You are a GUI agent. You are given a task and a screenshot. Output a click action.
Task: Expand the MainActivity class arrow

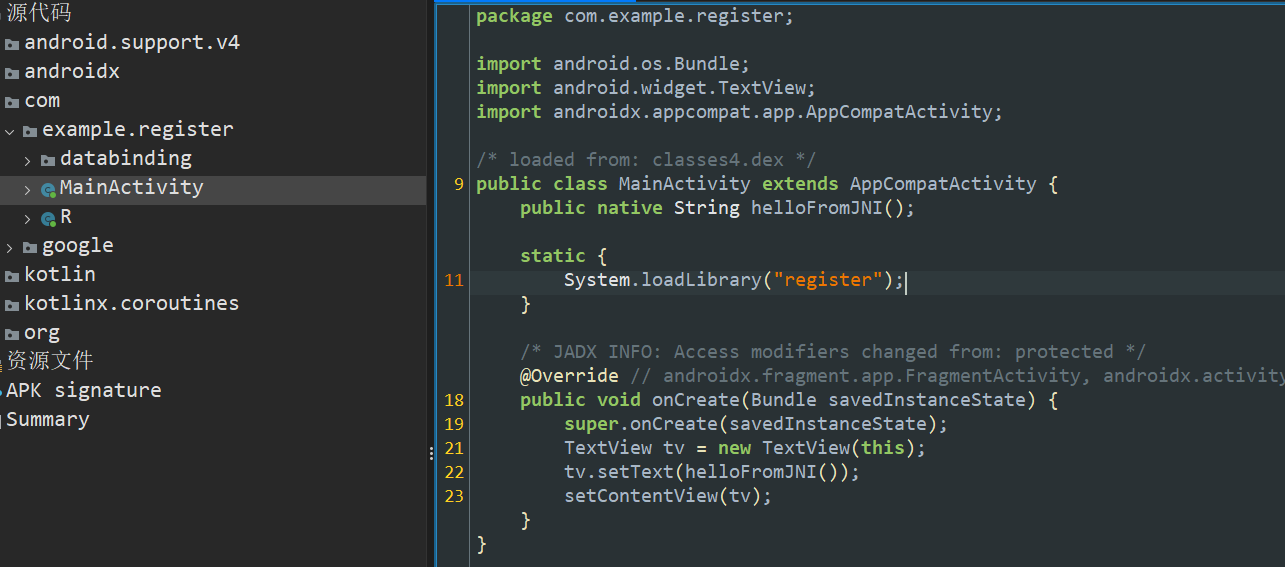[28, 189]
